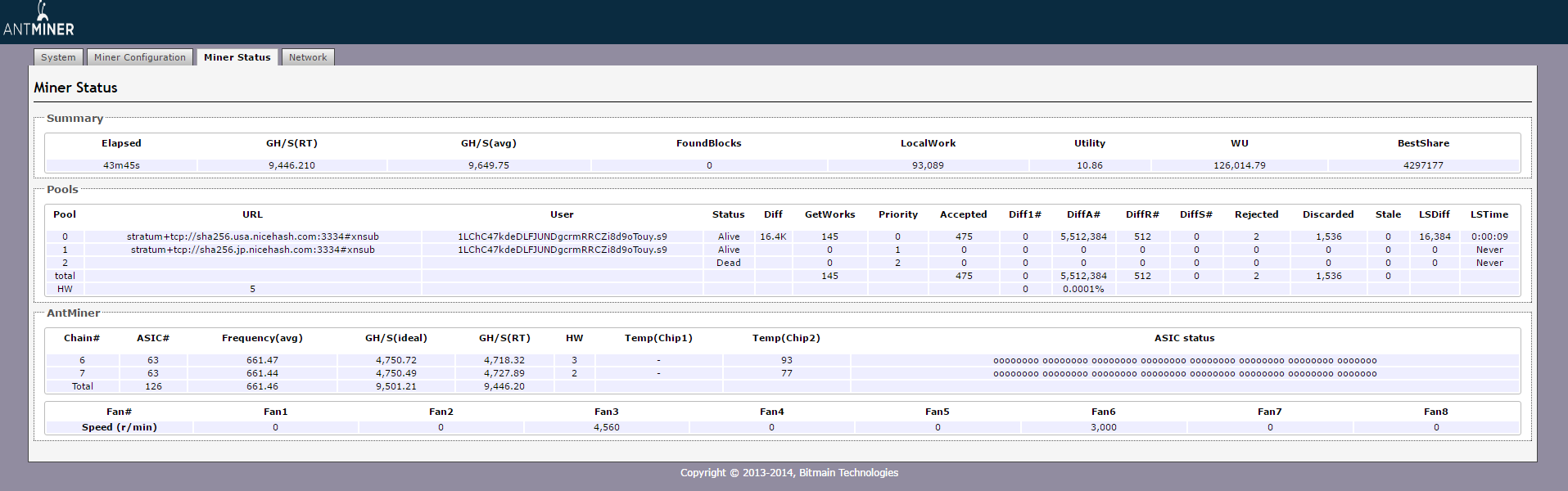Click chain 7 Temp(Chip2) value 77

tap(786, 373)
